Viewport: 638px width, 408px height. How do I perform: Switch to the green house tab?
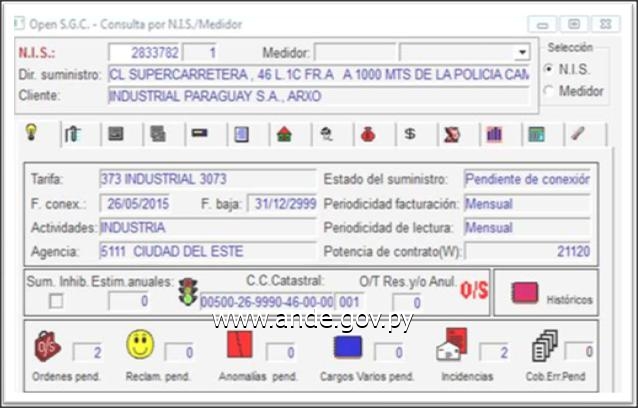[284, 134]
